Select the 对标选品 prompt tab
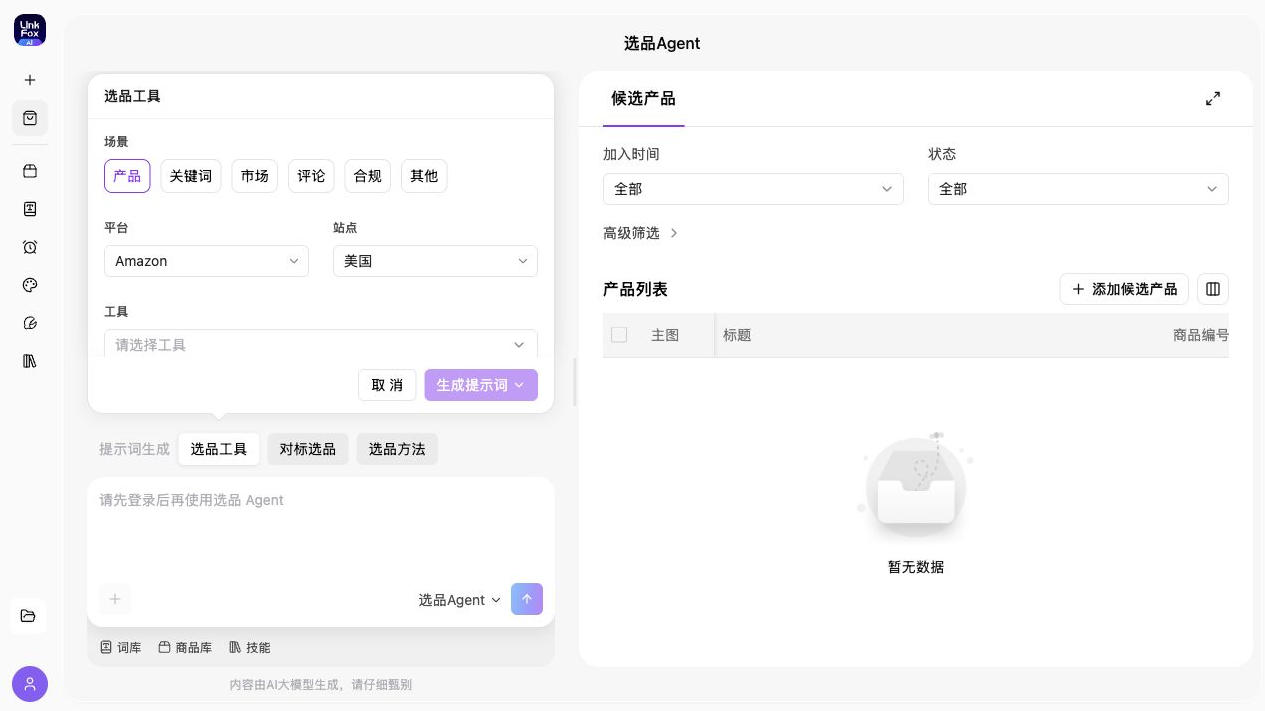 [x=308, y=449]
